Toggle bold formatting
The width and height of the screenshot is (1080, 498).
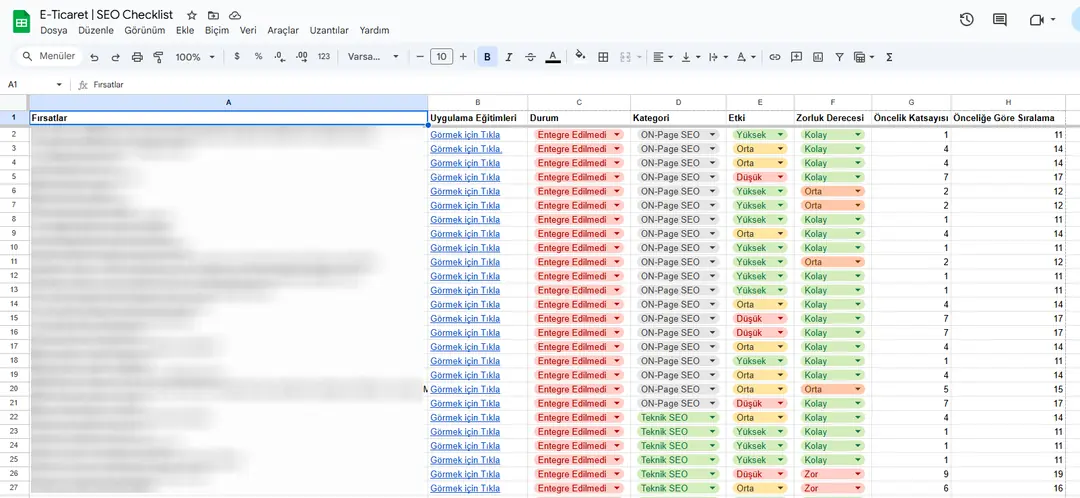[487, 57]
